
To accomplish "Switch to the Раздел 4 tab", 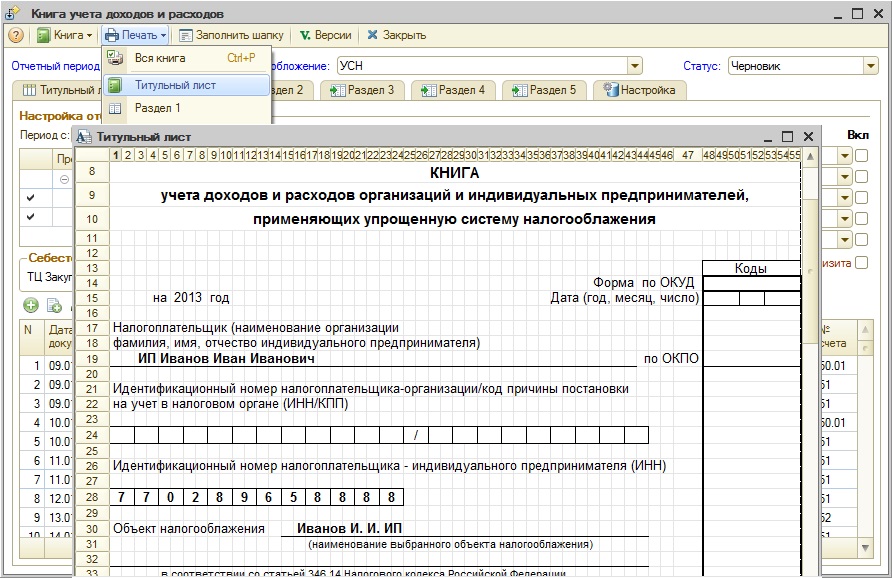I will click(453, 90).
